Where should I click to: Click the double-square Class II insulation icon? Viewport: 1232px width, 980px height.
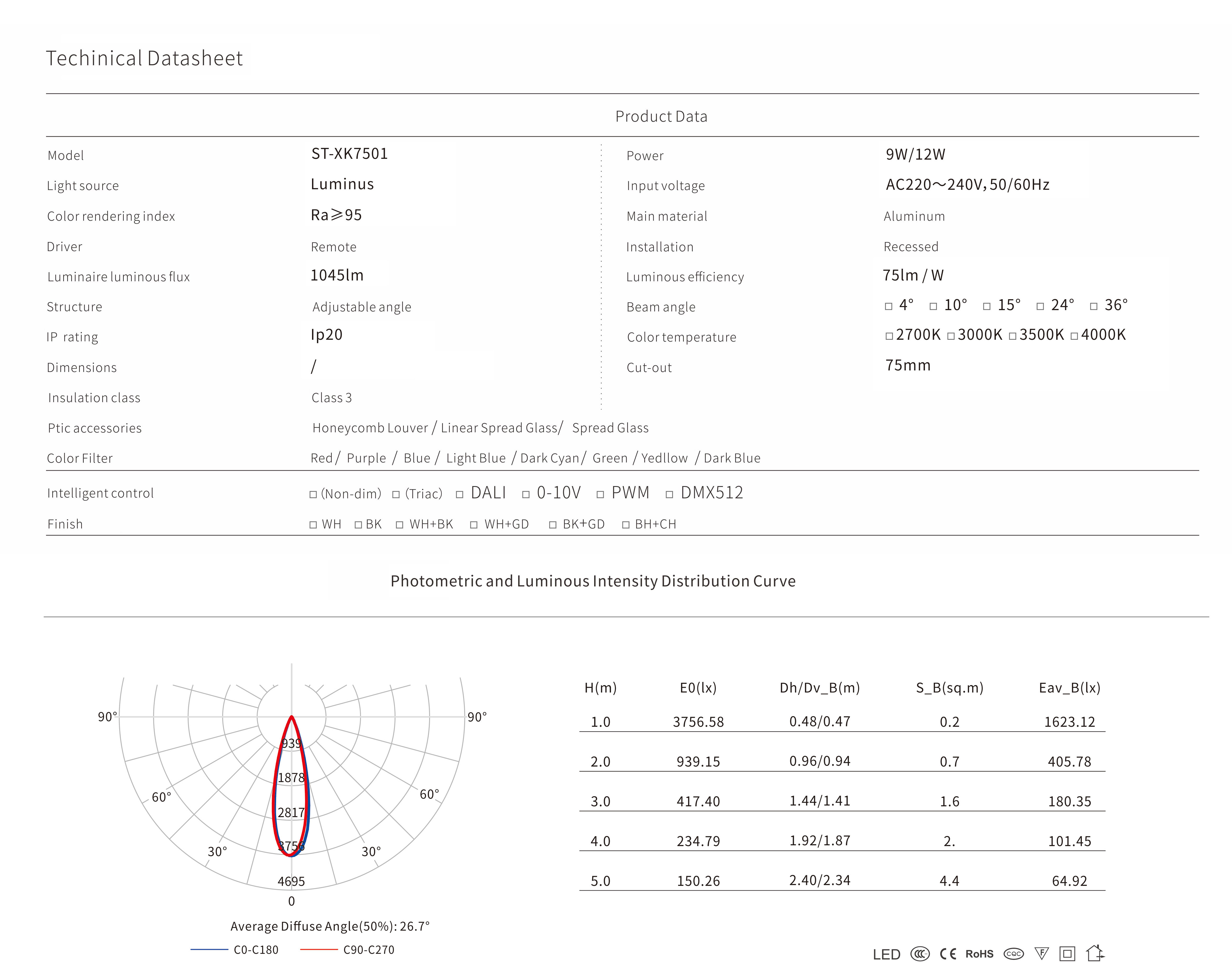coord(1067,954)
